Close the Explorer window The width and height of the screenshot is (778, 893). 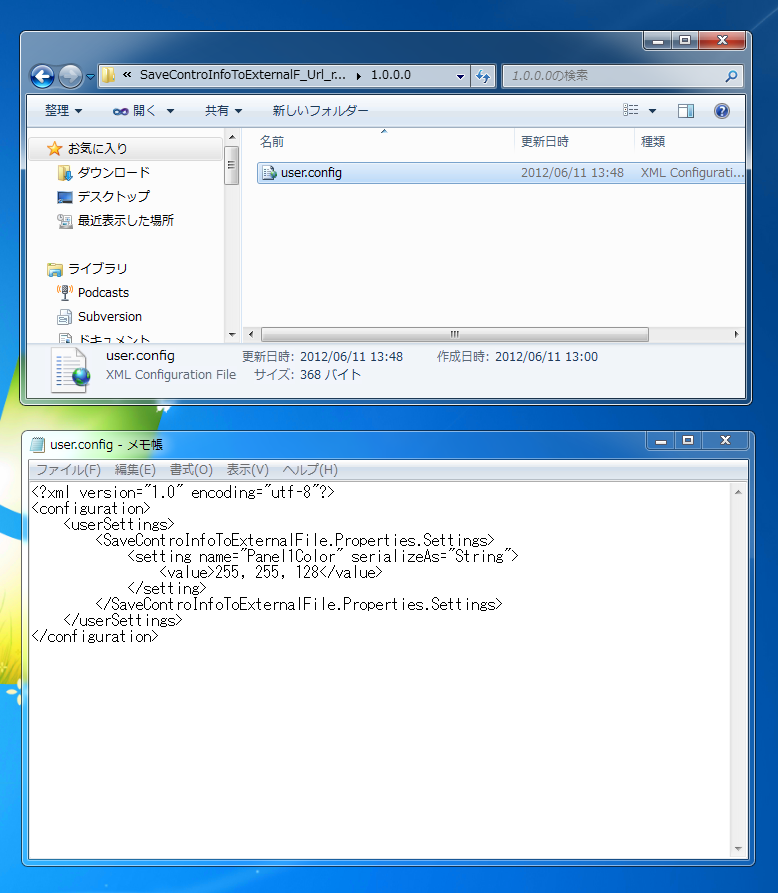click(722, 40)
